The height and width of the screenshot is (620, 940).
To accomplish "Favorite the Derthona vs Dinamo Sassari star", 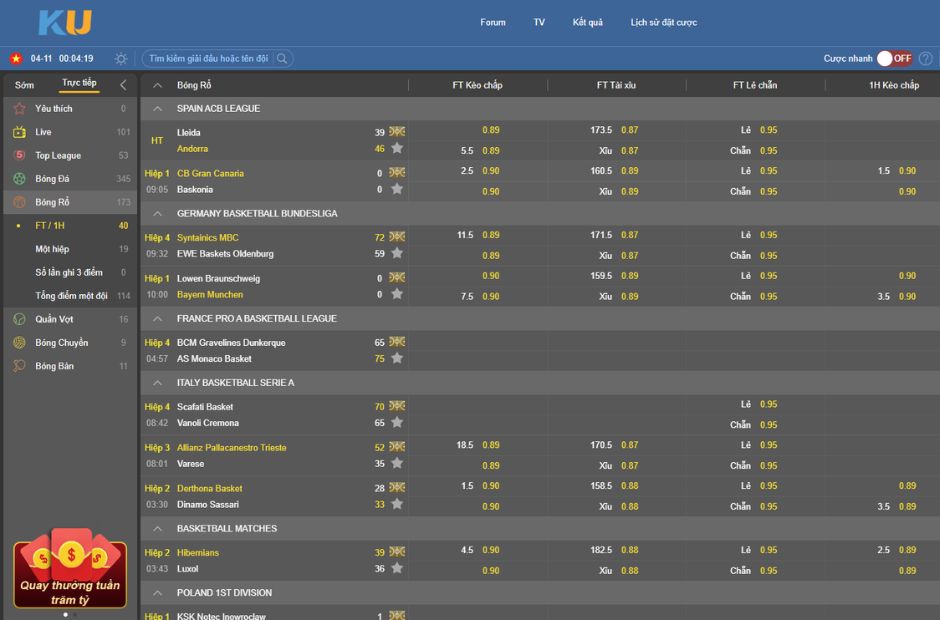I will (x=397, y=504).
